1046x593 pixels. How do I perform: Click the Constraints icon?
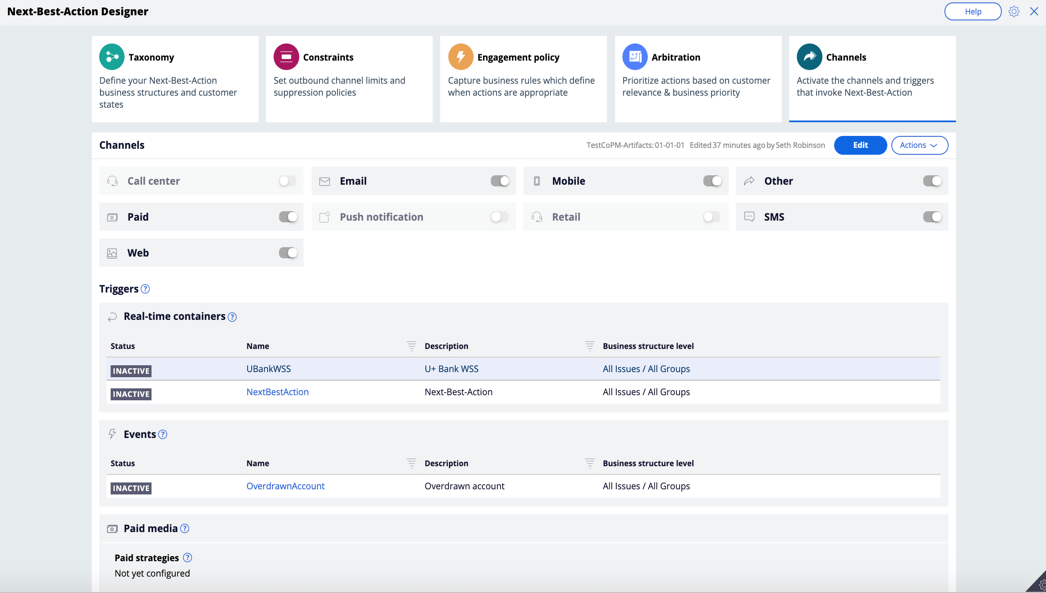coord(287,57)
